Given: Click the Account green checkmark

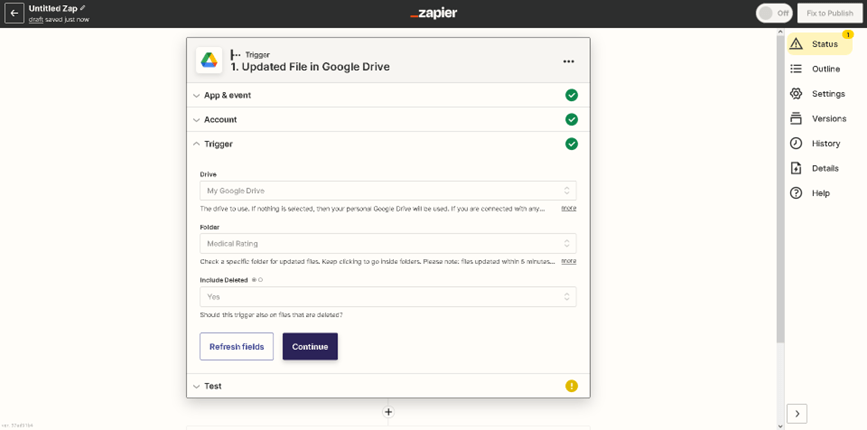Looking at the screenshot, I should 571,119.
